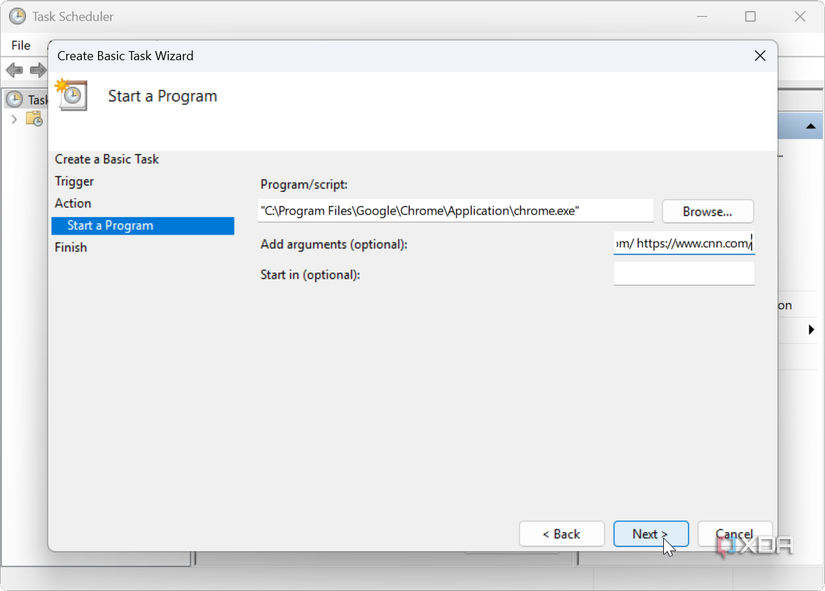The width and height of the screenshot is (825, 591).
Task: Click the Task Scheduler Library folder icon
Action: pos(34,118)
